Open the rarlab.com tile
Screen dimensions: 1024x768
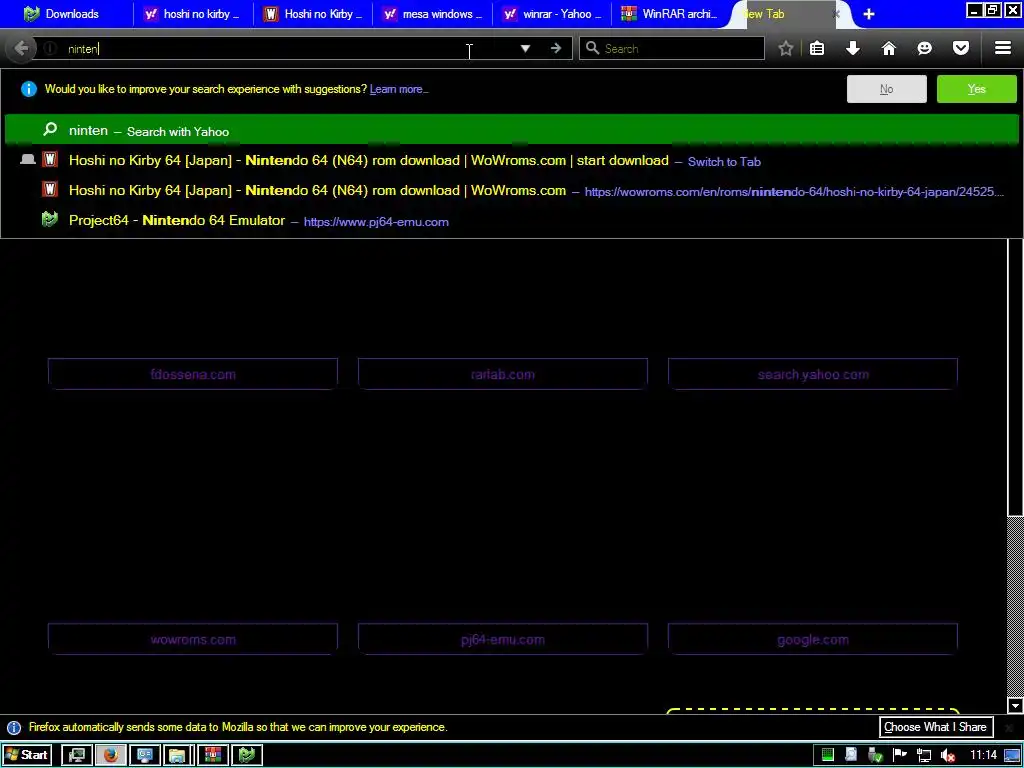[x=503, y=374]
